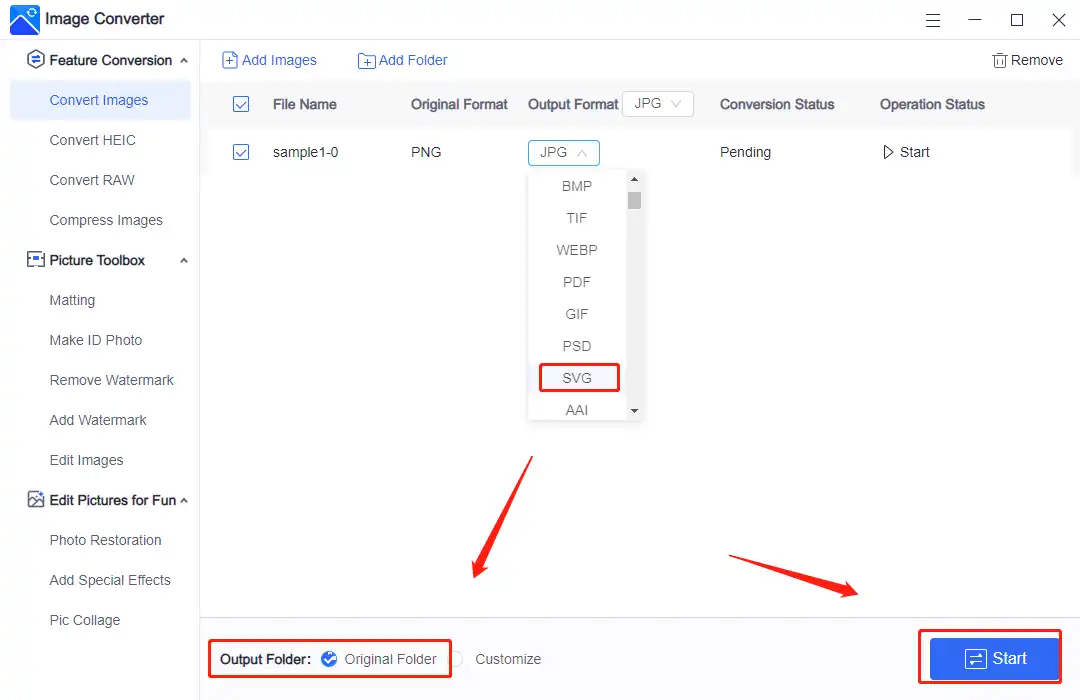The width and height of the screenshot is (1080, 700).
Task: Click the Add Folder icon
Action: pos(366,61)
